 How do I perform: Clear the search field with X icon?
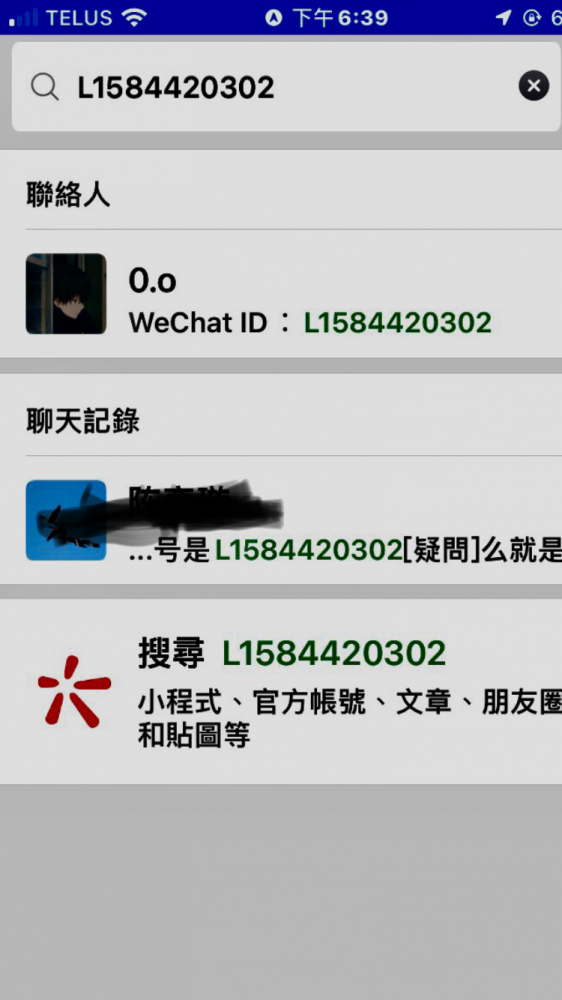534,85
